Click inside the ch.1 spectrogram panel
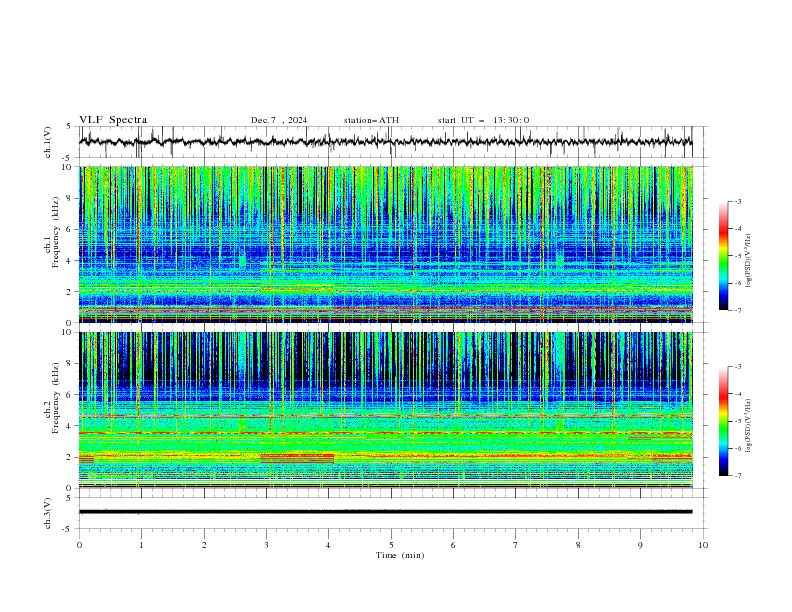Image resolution: width=792 pixels, height=612 pixels. (385, 244)
